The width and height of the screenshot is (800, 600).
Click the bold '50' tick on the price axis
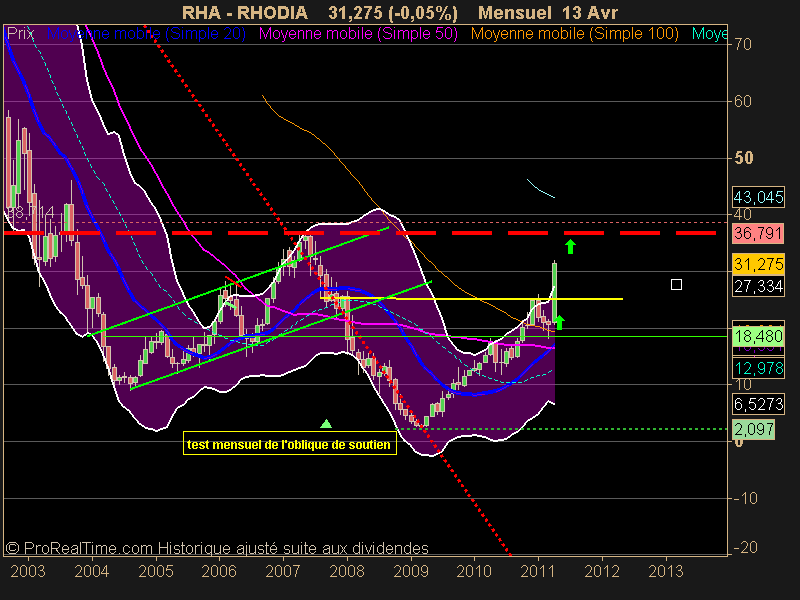click(x=744, y=158)
